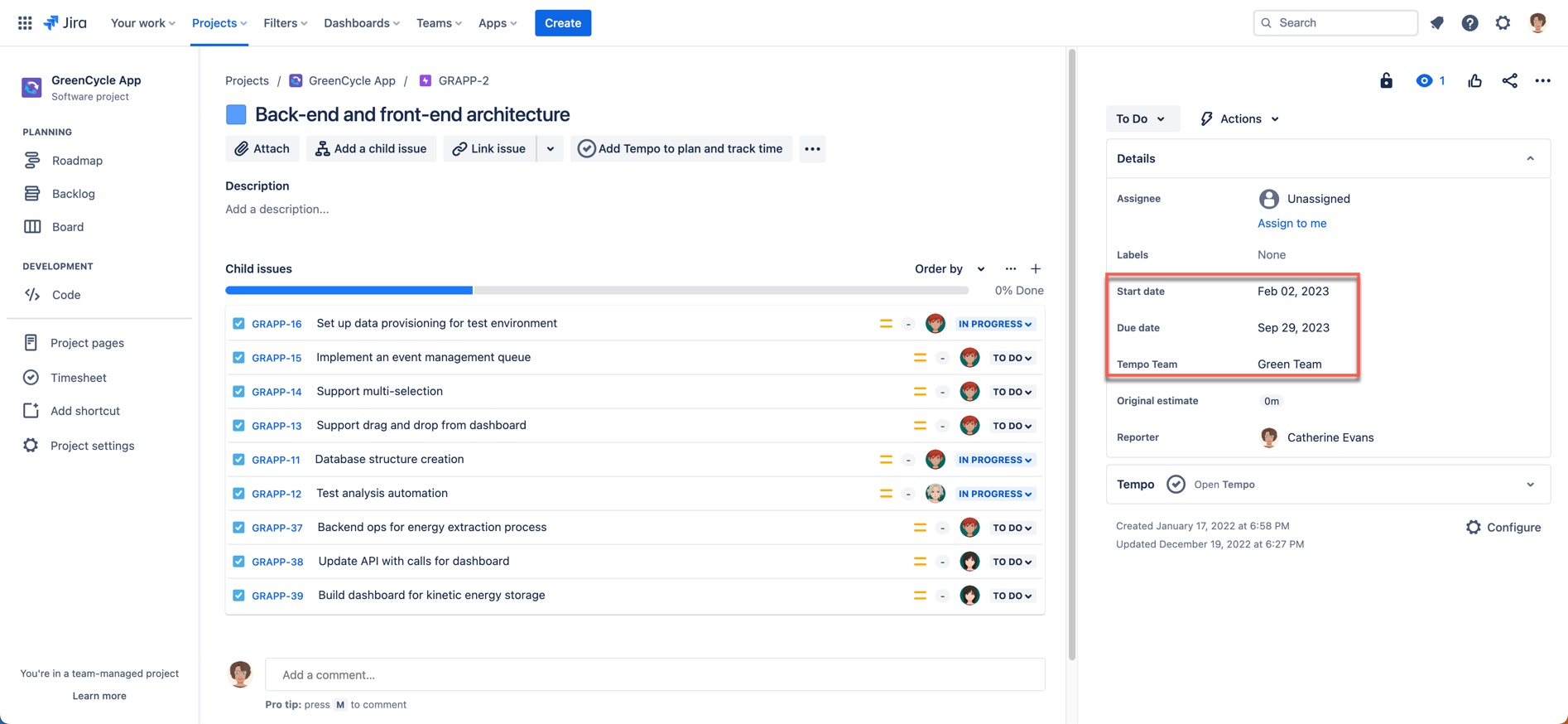Screen dimensions: 1568x724
Task: Click the share icon for this issue
Action: (x=1509, y=80)
